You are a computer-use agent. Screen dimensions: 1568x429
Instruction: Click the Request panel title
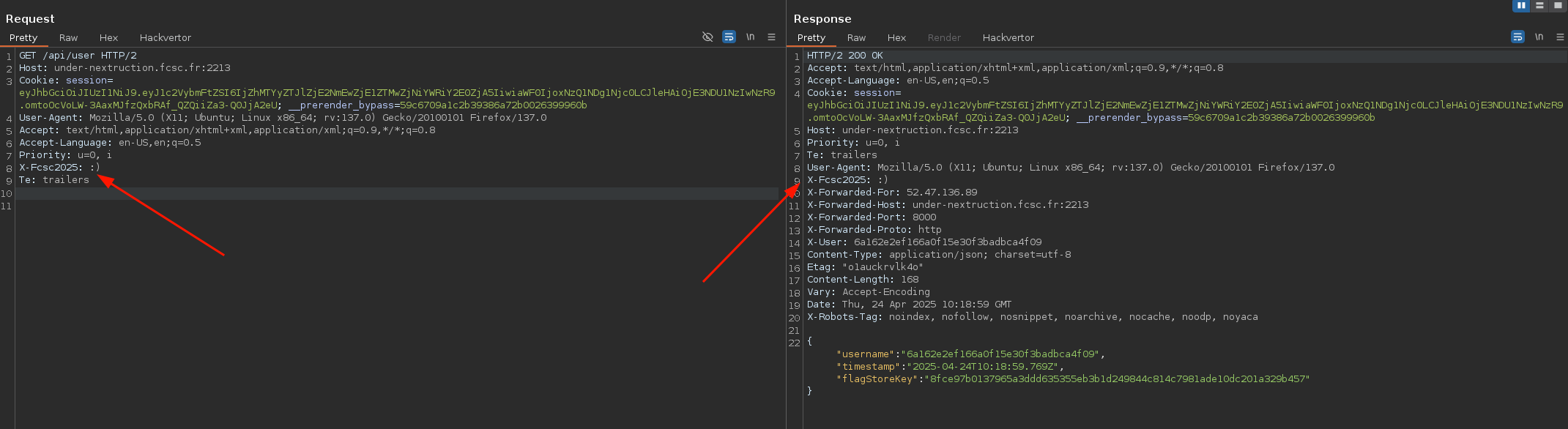pos(30,19)
